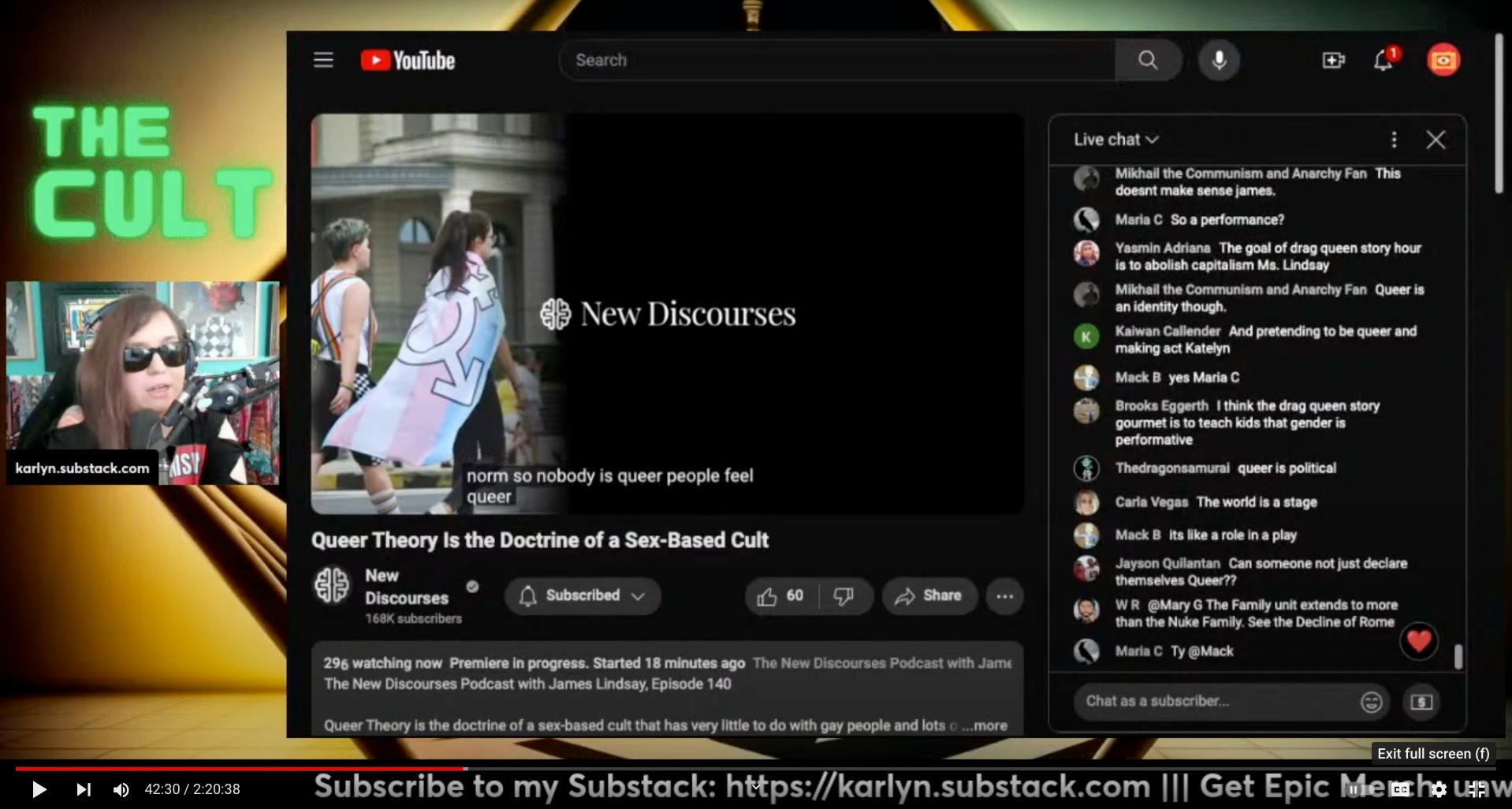This screenshot has width=1512, height=809.
Task: Open the account avatar menu
Action: [1443, 60]
